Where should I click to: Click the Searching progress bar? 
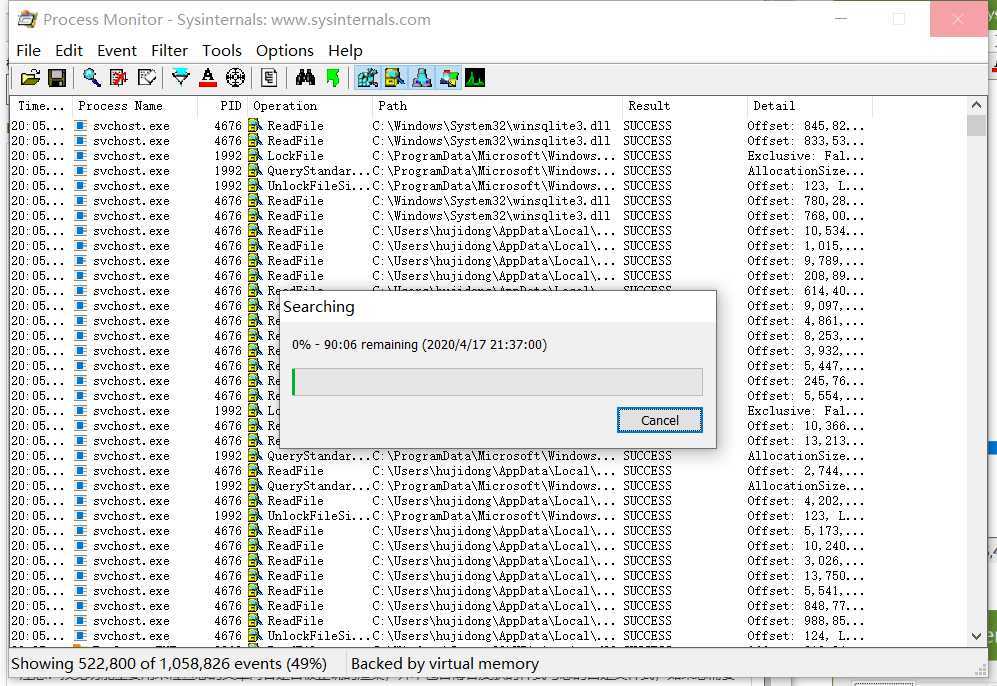click(x=497, y=381)
